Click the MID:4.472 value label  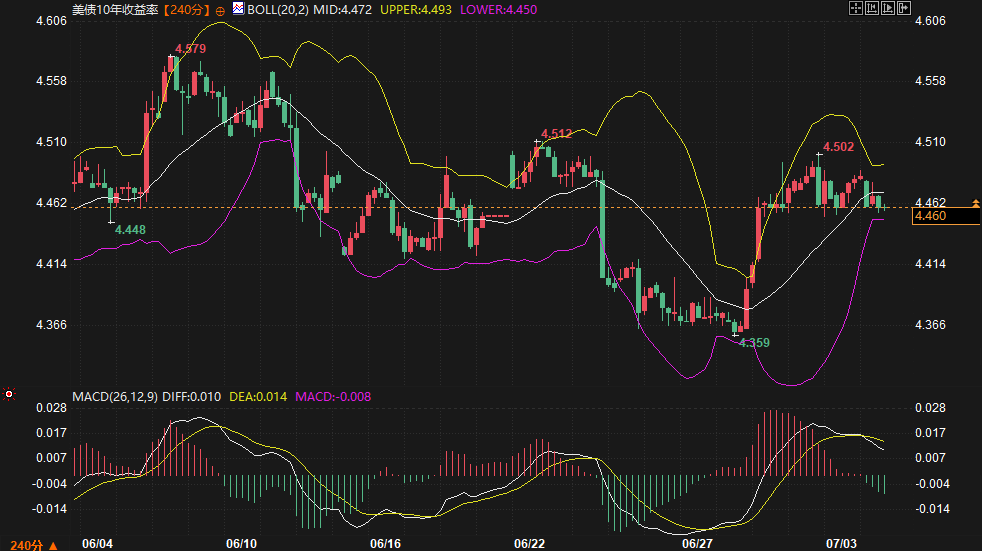pos(342,9)
